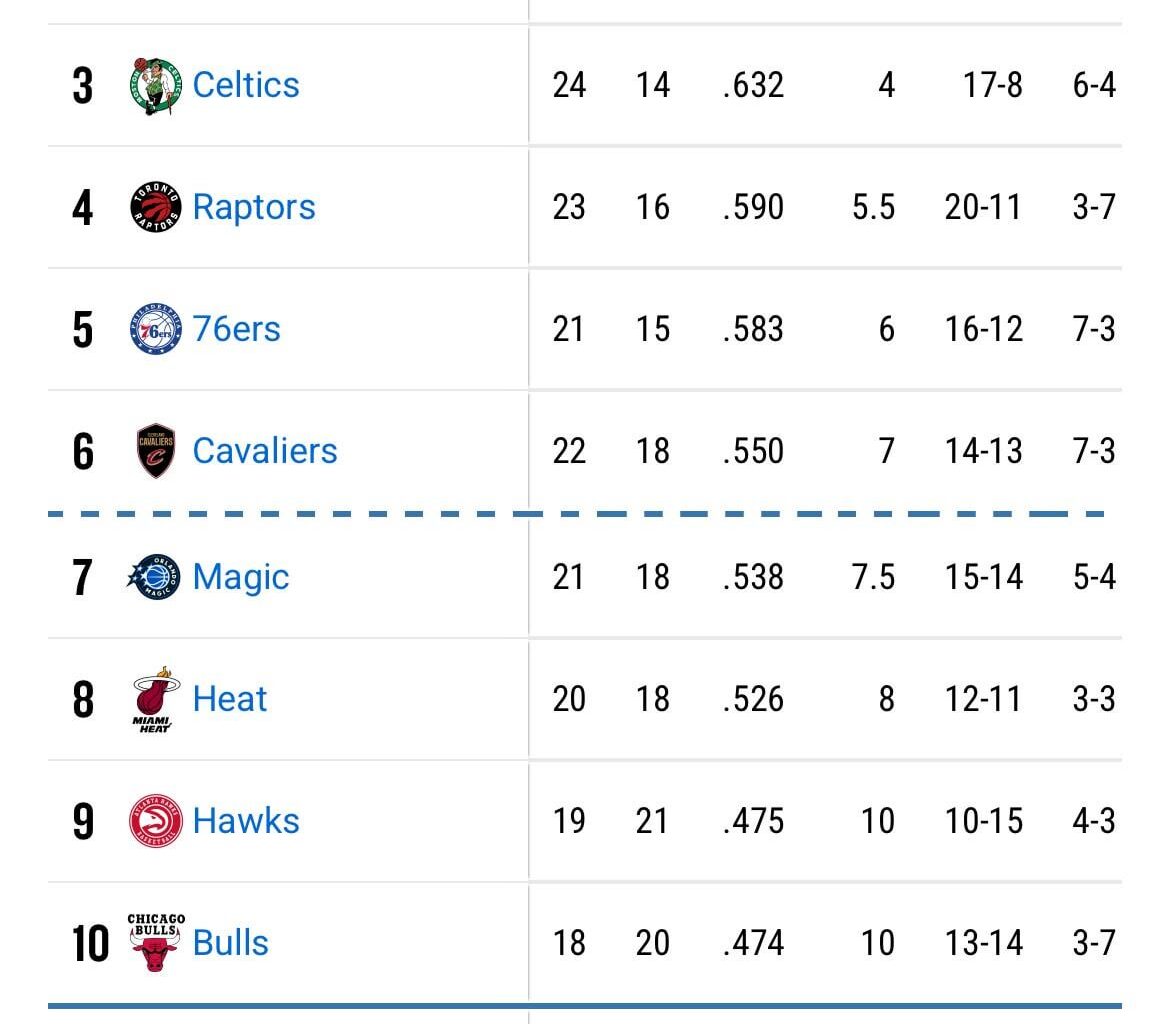The image size is (1170, 1024).
Task: Select the Heat team name link
Action: [230, 699]
